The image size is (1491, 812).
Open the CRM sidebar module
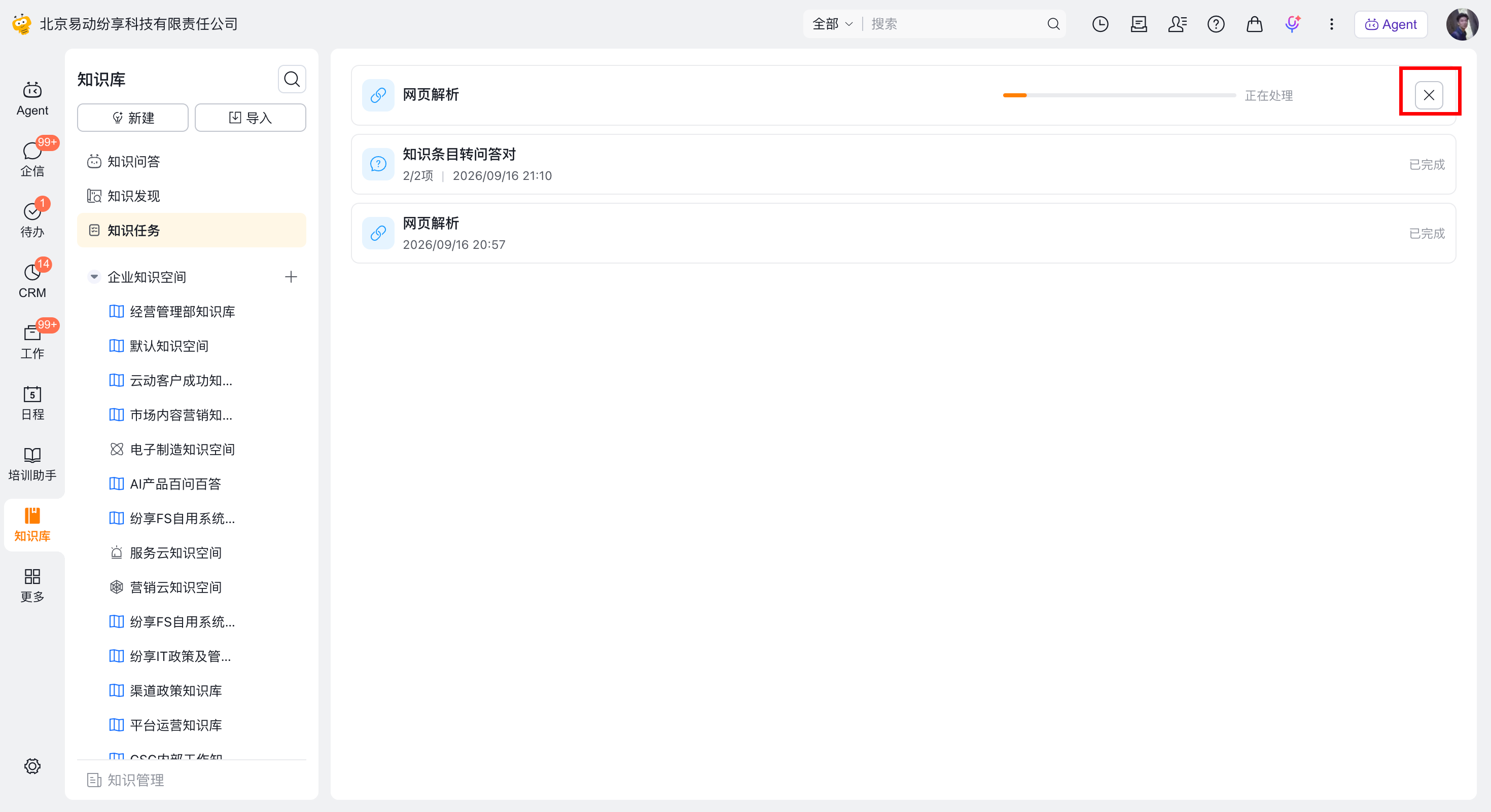coord(32,280)
